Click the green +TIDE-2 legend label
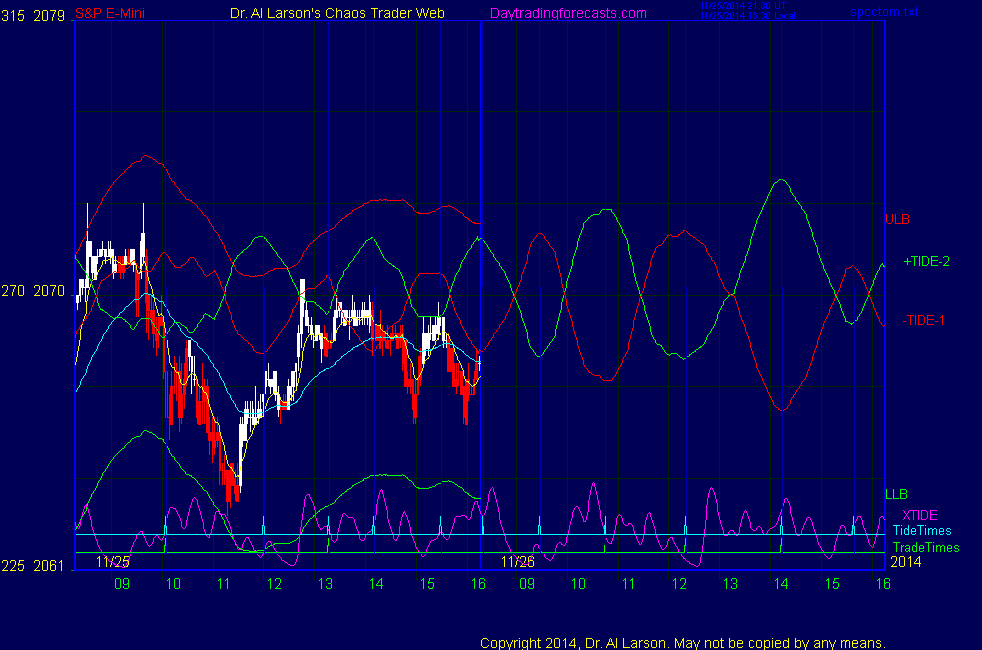 click(926, 262)
